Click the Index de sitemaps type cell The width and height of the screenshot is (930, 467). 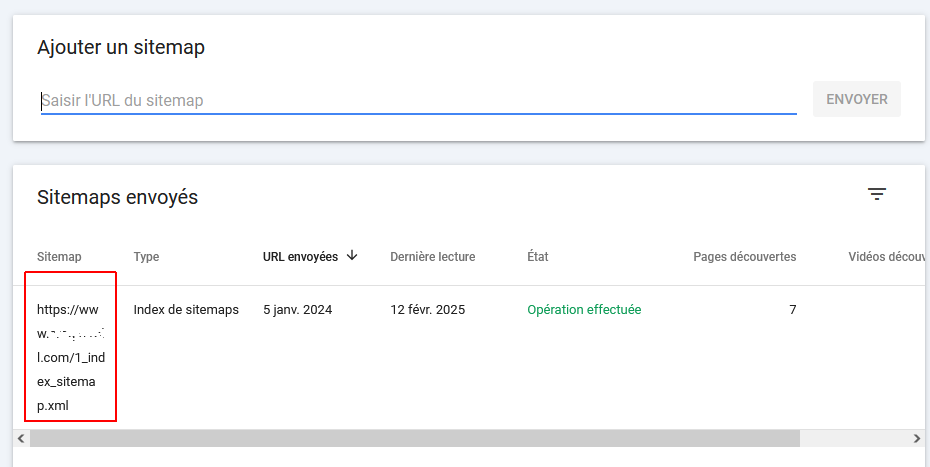186,310
